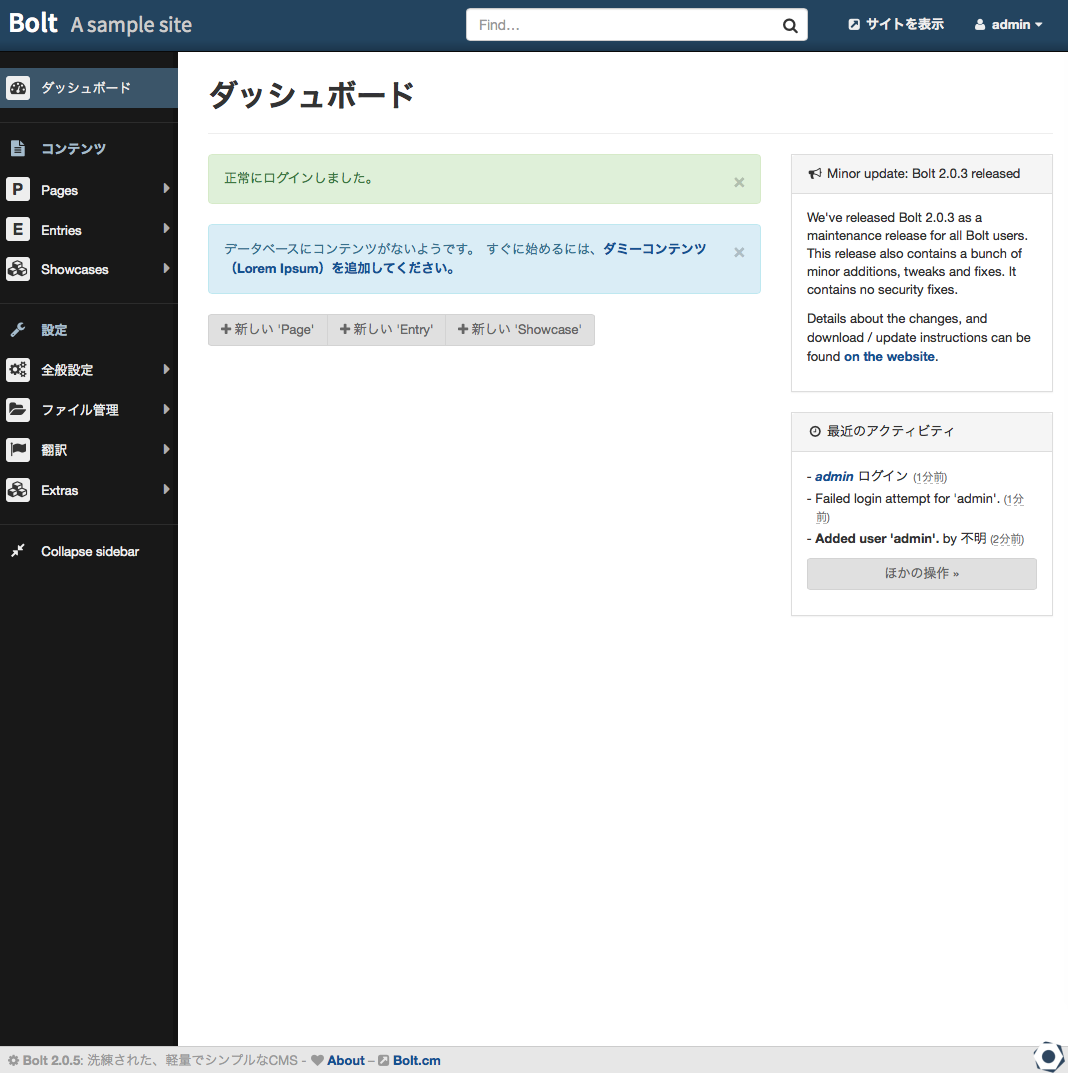Image resolution: width=1068 pixels, height=1073 pixels.
Task: Click 新しい 'Entry' button
Action: 386,329
